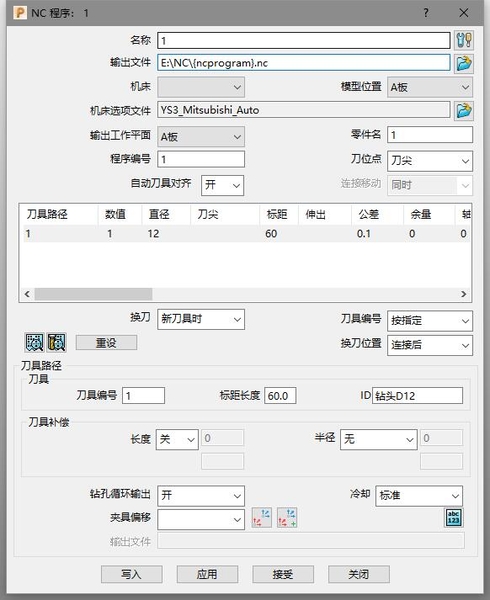490x600 pixels.
Task: Open the NC program options wrench icon
Action: pyautogui.click(x=464, y=40)
